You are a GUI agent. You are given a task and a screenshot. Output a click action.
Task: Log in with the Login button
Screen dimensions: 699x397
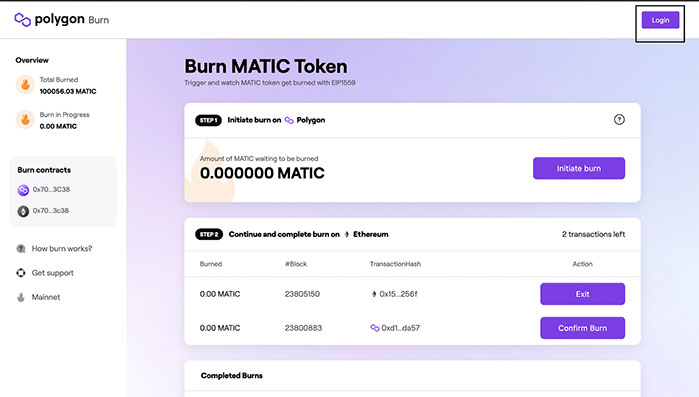point(660,20)
